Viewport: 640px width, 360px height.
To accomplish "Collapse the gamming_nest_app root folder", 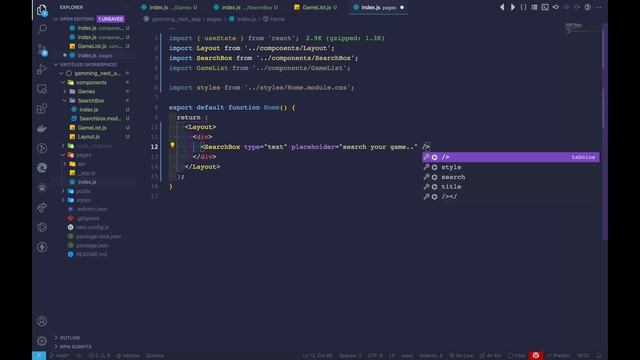I will coord(61,73).
